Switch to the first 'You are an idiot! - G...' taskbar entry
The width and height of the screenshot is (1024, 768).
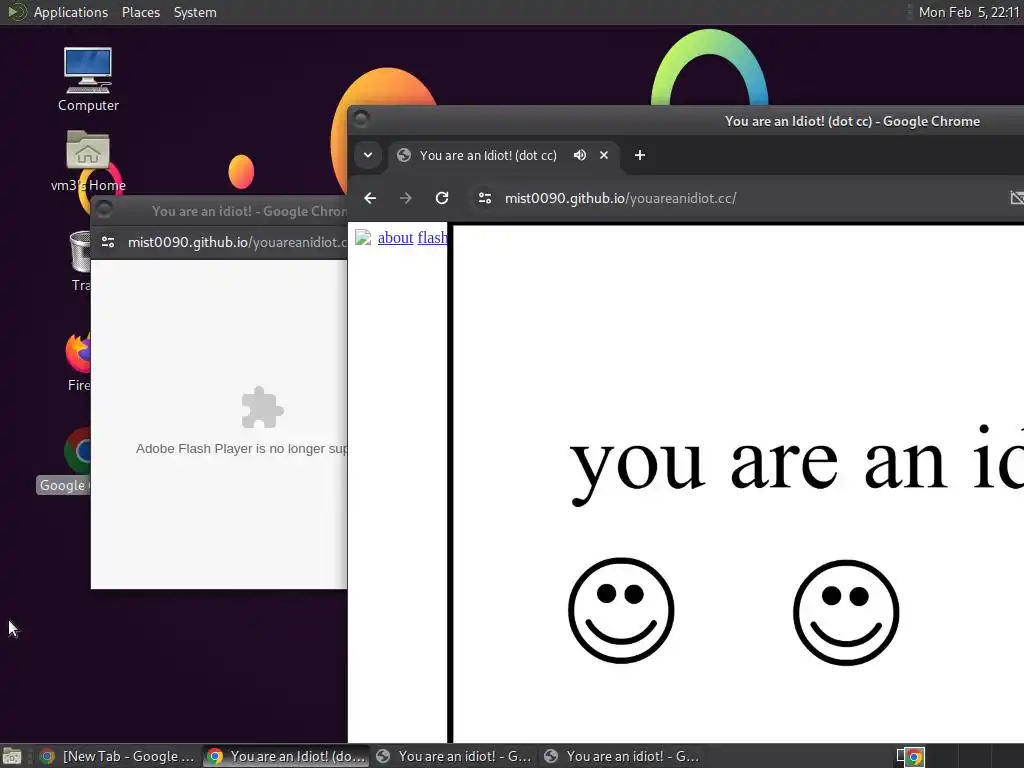pyautogui.click(x=454, y=756)
